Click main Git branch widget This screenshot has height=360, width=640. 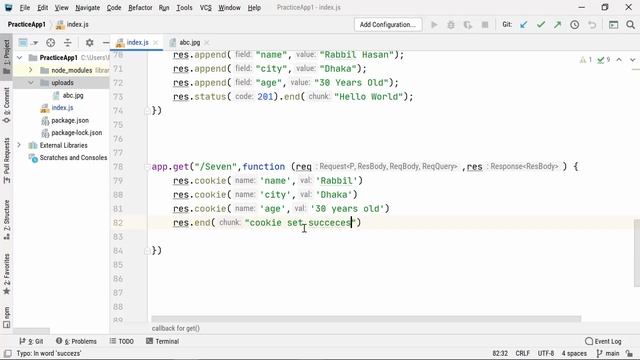608,353
